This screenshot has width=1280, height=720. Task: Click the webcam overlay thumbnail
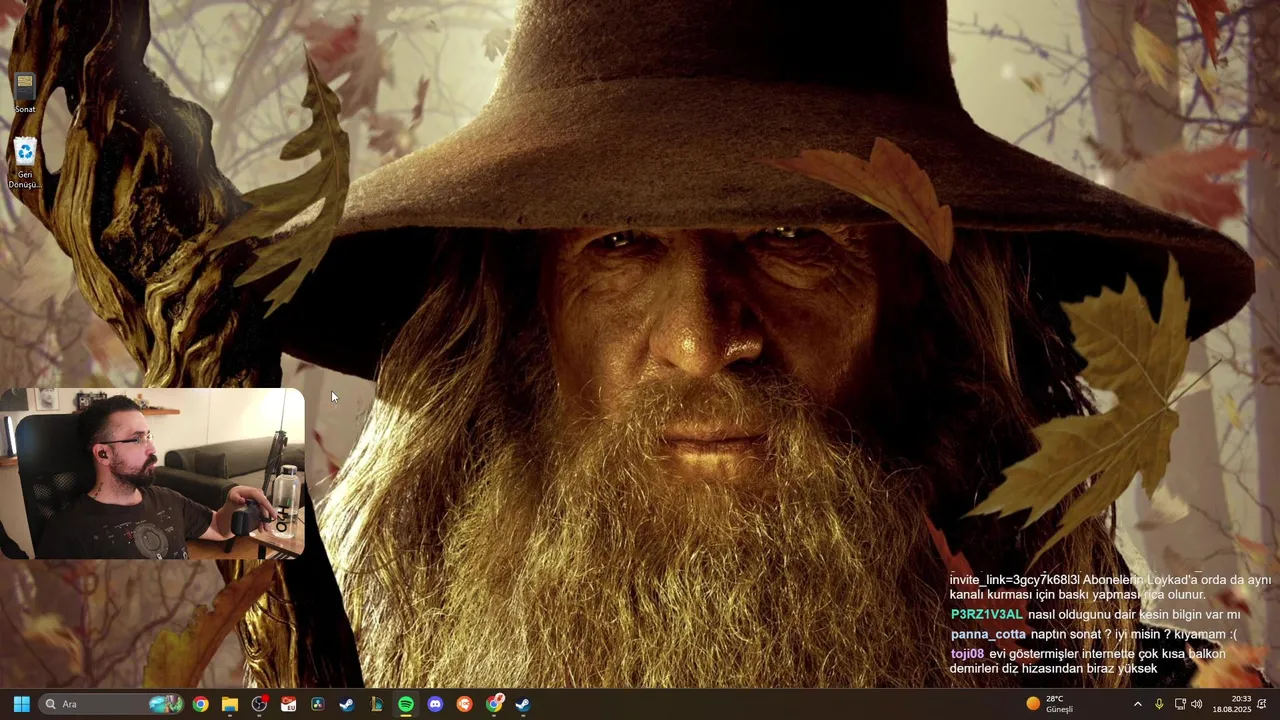point(152,473)
